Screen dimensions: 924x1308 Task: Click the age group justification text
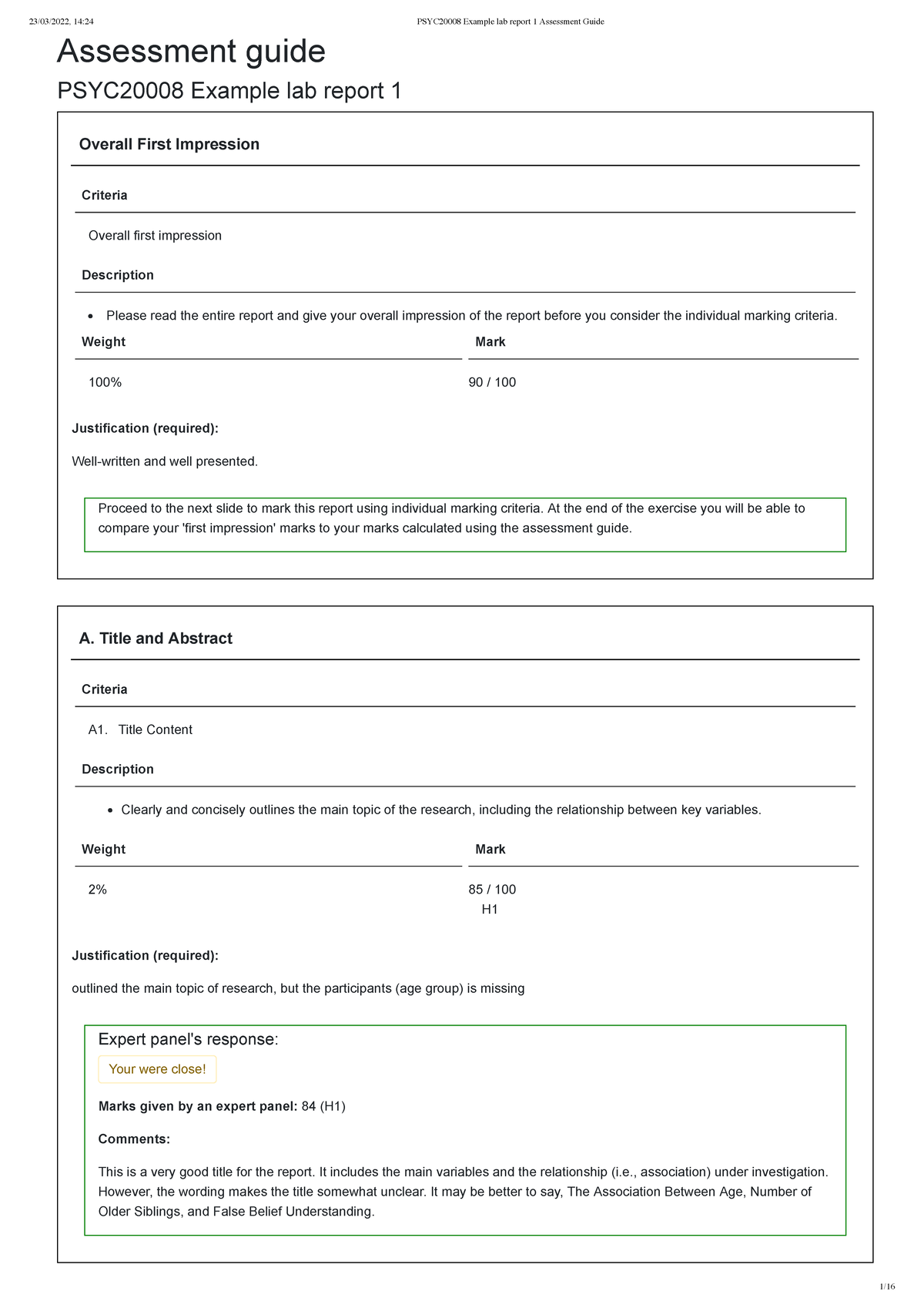coord(298,988)
